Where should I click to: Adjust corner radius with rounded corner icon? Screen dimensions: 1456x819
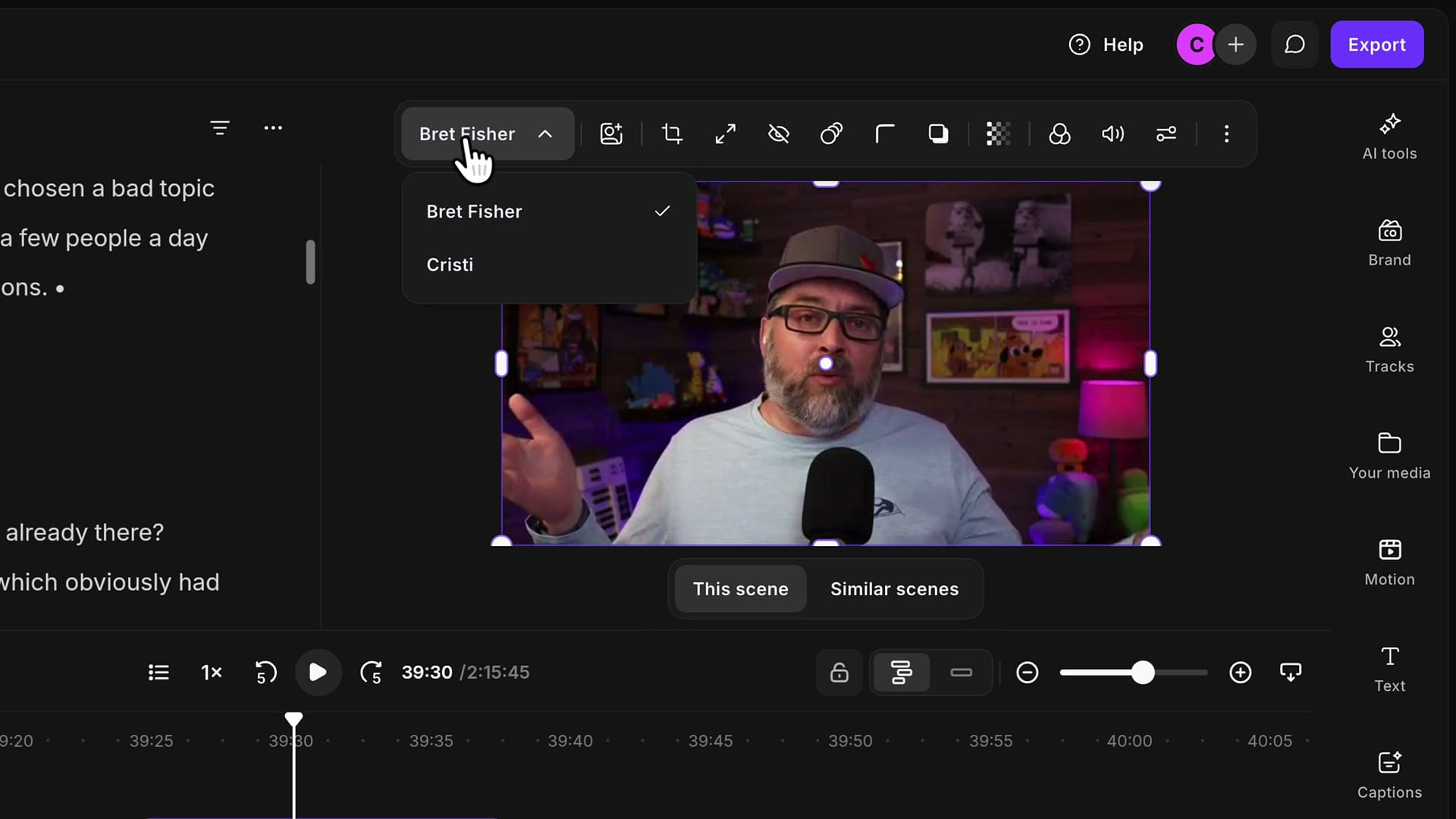(x=885, y=134)
